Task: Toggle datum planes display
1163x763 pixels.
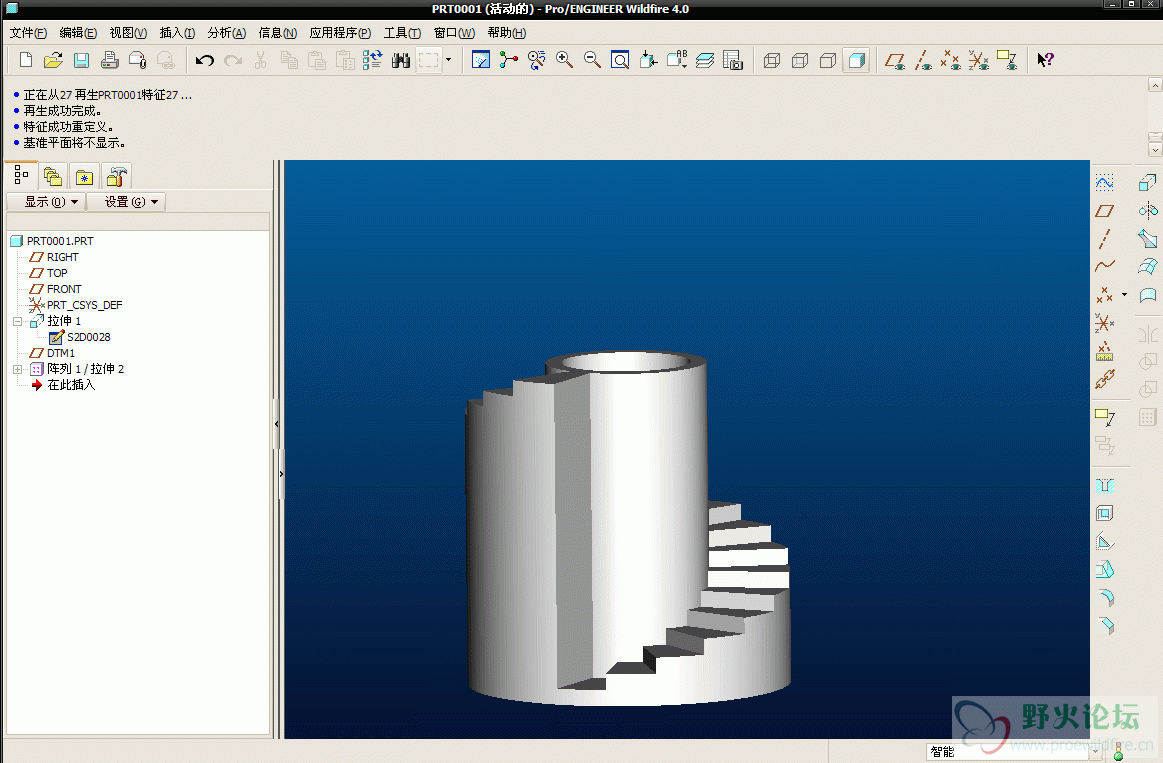Action: pos(895,60)
